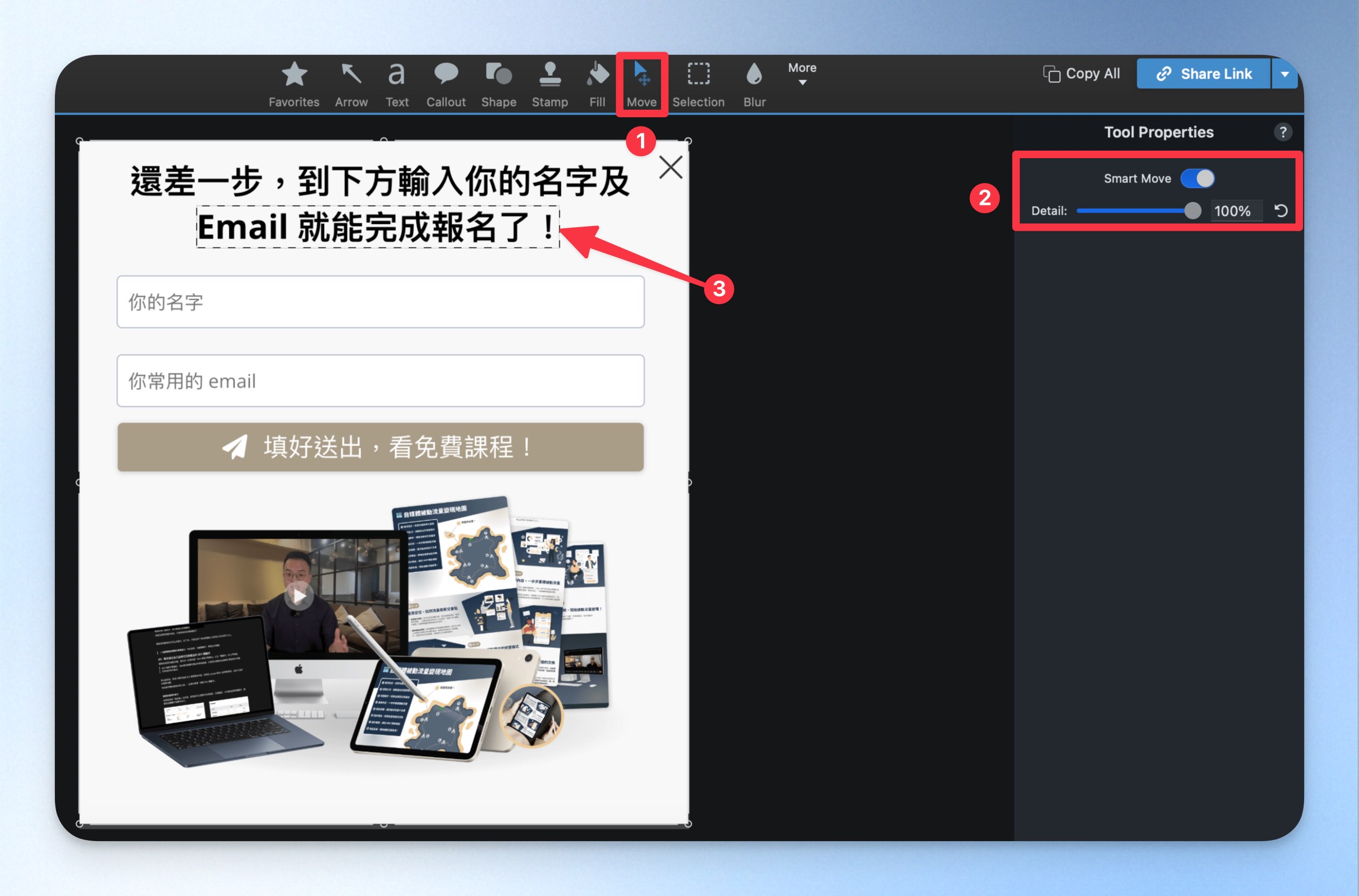Screen dimensions: 1359x896
Task: Click the Detail slider handle
Action: pyautogui.click(x=1193, y=211)
